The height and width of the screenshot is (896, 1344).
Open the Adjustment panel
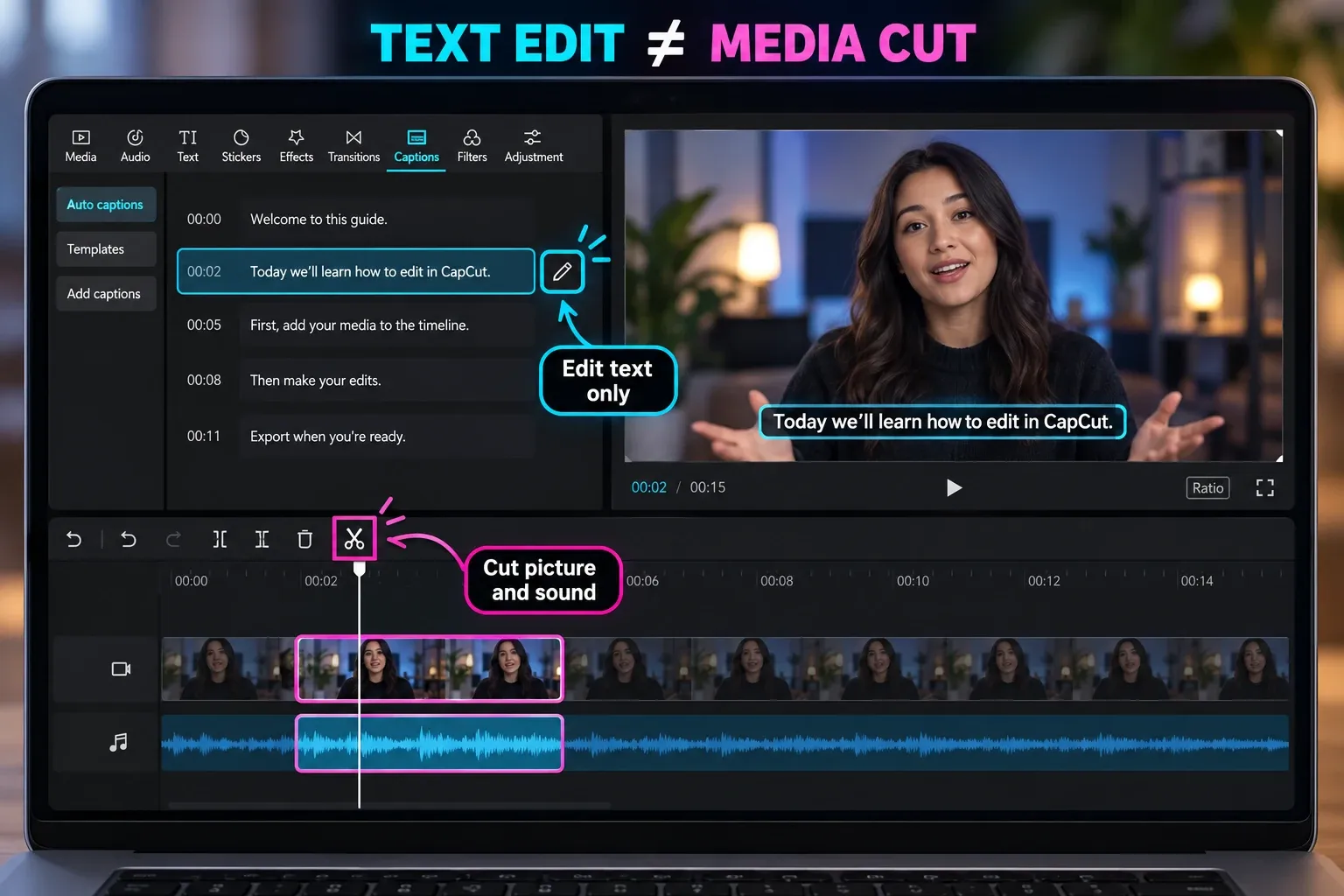[x=533, y=146]
